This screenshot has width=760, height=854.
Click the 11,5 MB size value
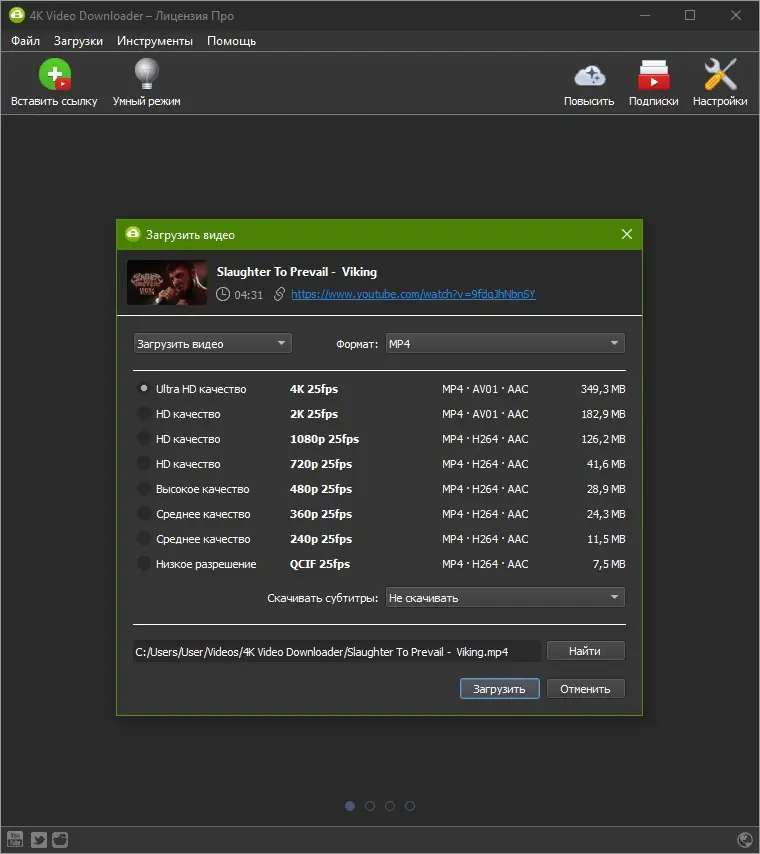(606, 539)
